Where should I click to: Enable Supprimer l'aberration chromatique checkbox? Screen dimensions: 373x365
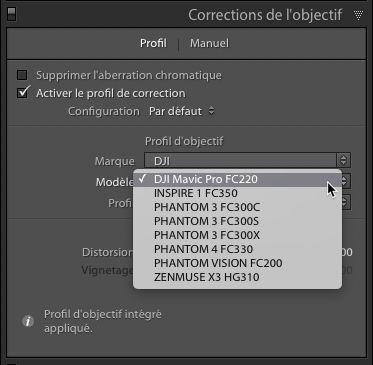22,75
